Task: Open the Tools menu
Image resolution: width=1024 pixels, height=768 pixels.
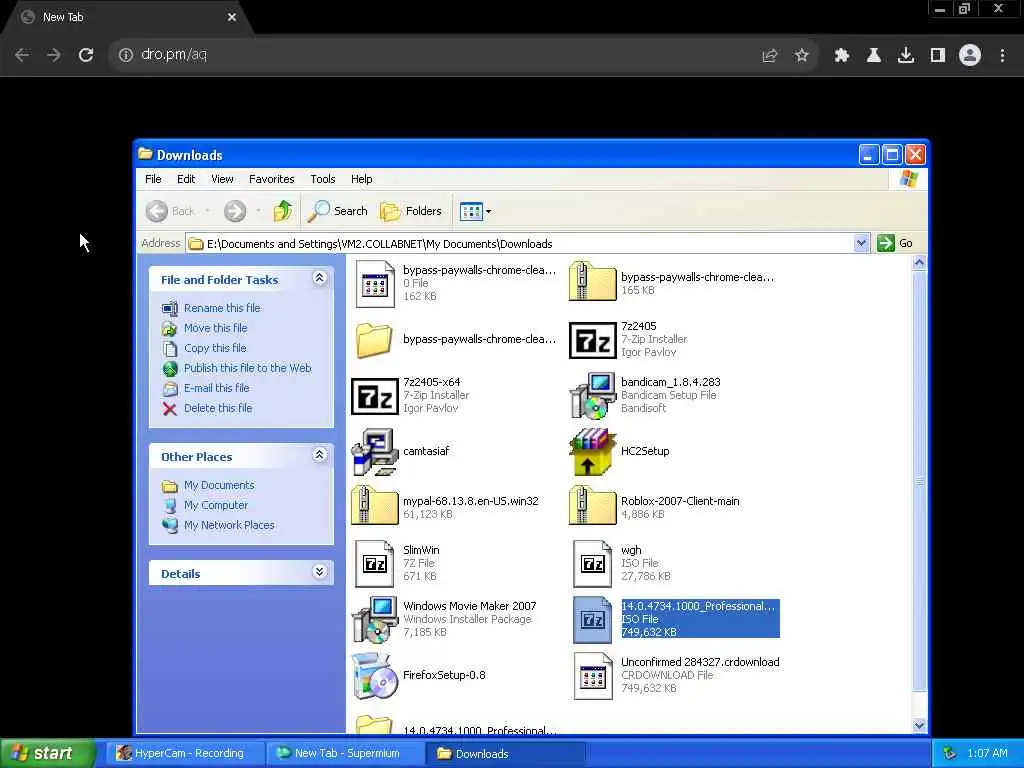Action: click(x=323, y=179)
